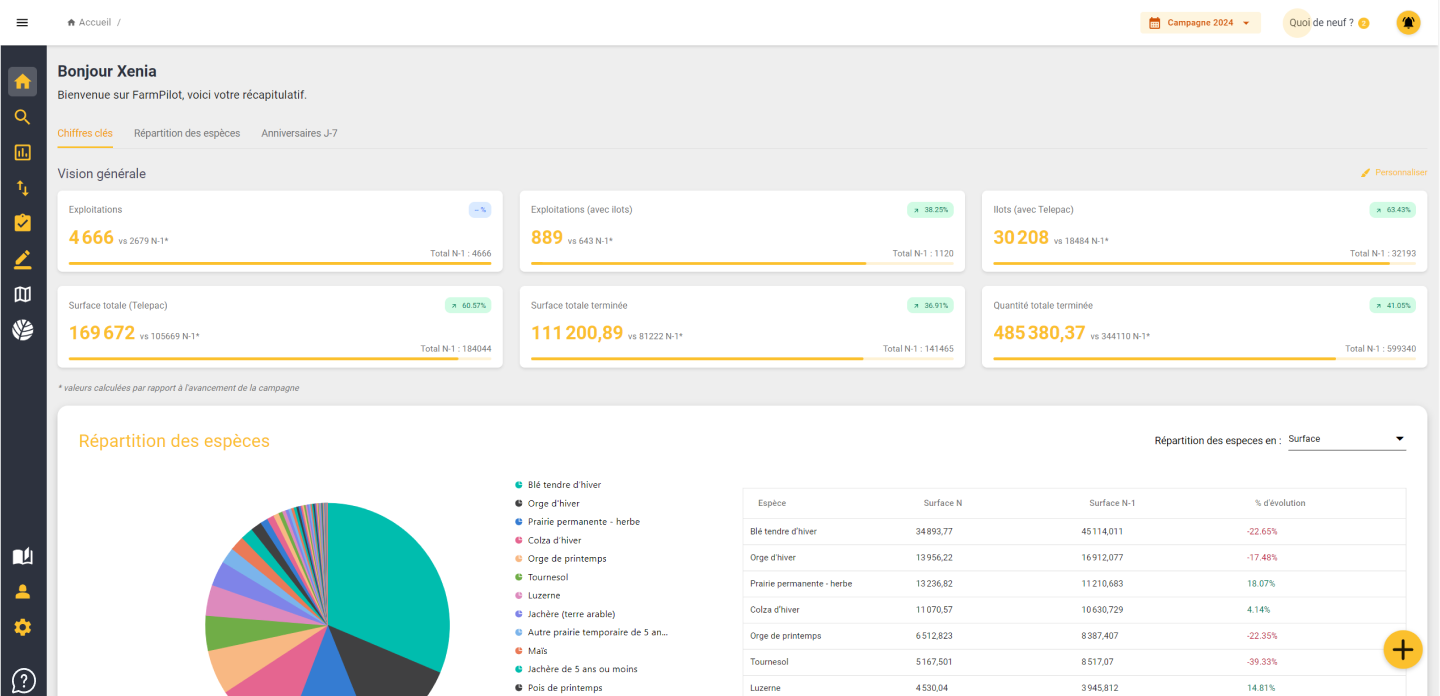Toggle Blé tendre d'hiver legend entry
Viewport: 1440px width, 696px height.
click(564, 485)
